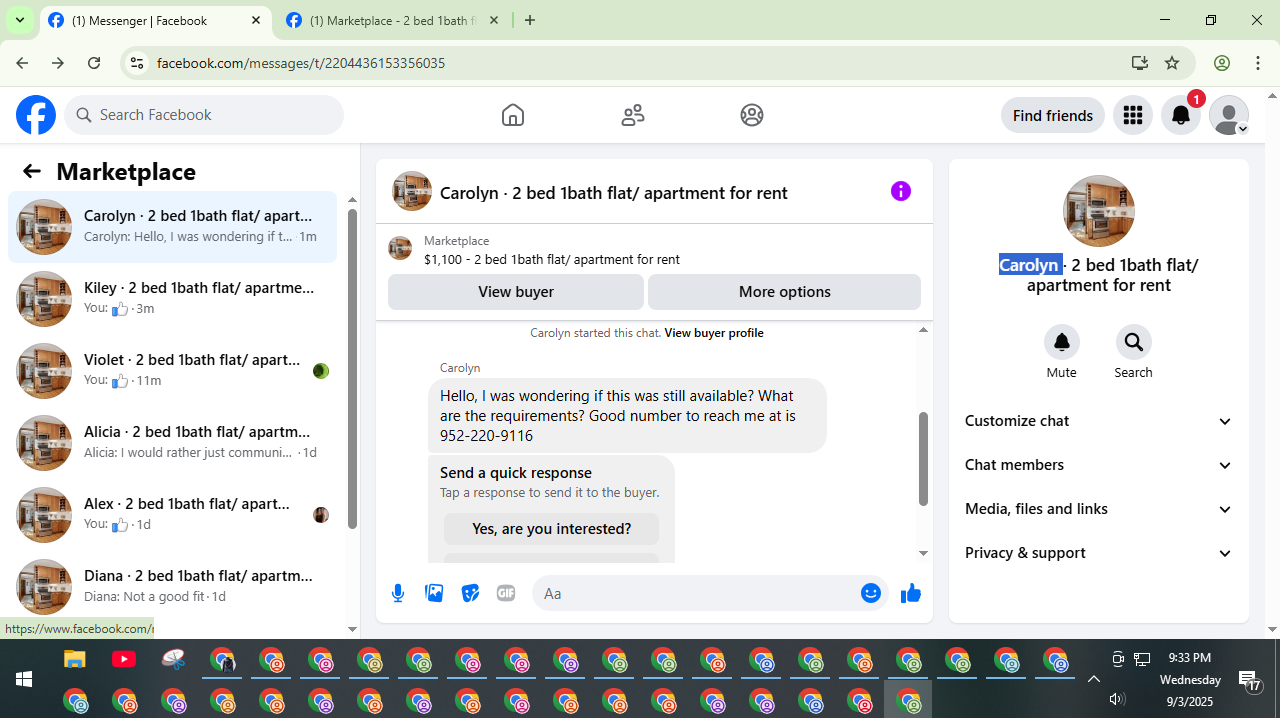Screen dimensions: 1280x718
Task: Go to the Facebook logo home icon
Action: tap(36, 115)
